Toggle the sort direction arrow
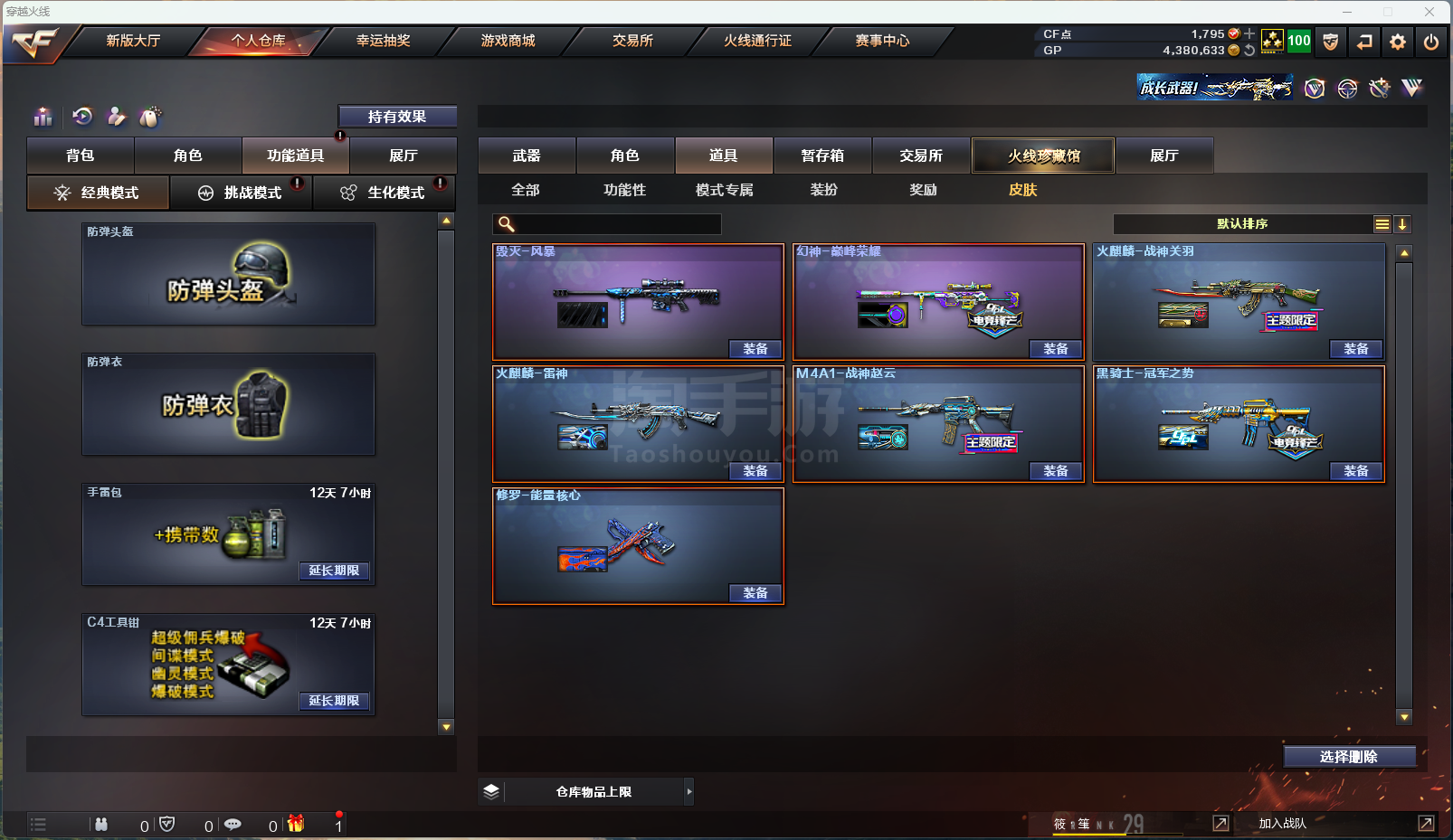This screenshot has width=1453, height=840. tap(1402, 224)
